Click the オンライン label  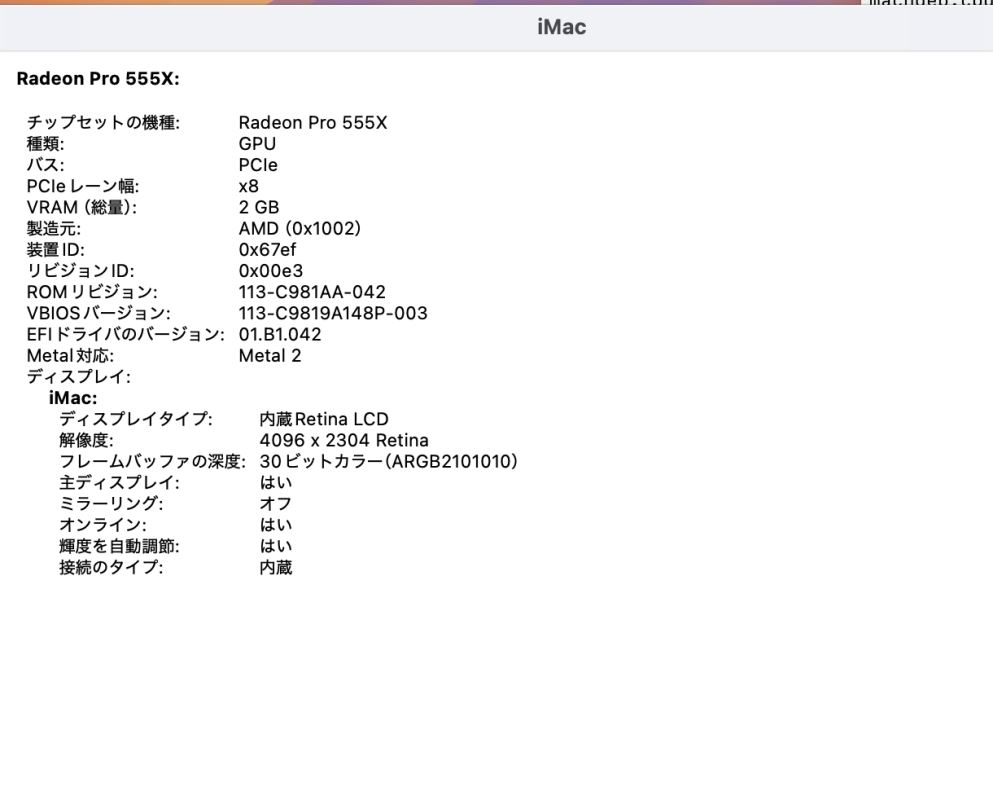tap(103, 525)
